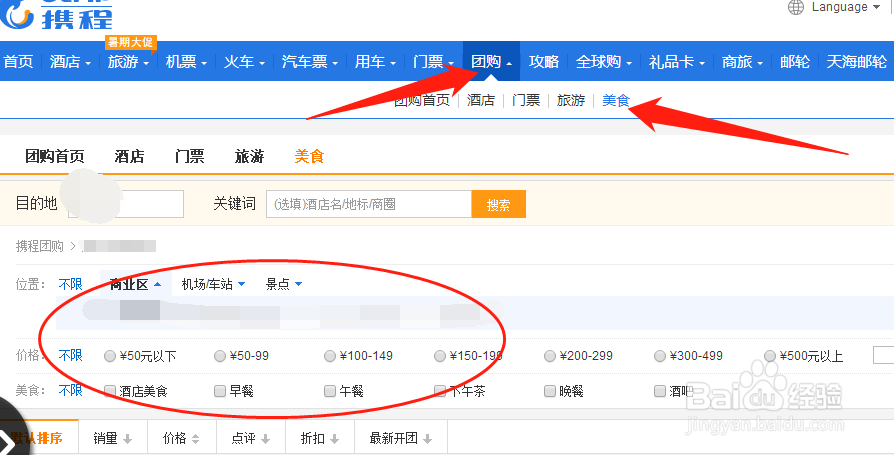
Task: Check the 早餐 checkbox
Action: point(220,391)
